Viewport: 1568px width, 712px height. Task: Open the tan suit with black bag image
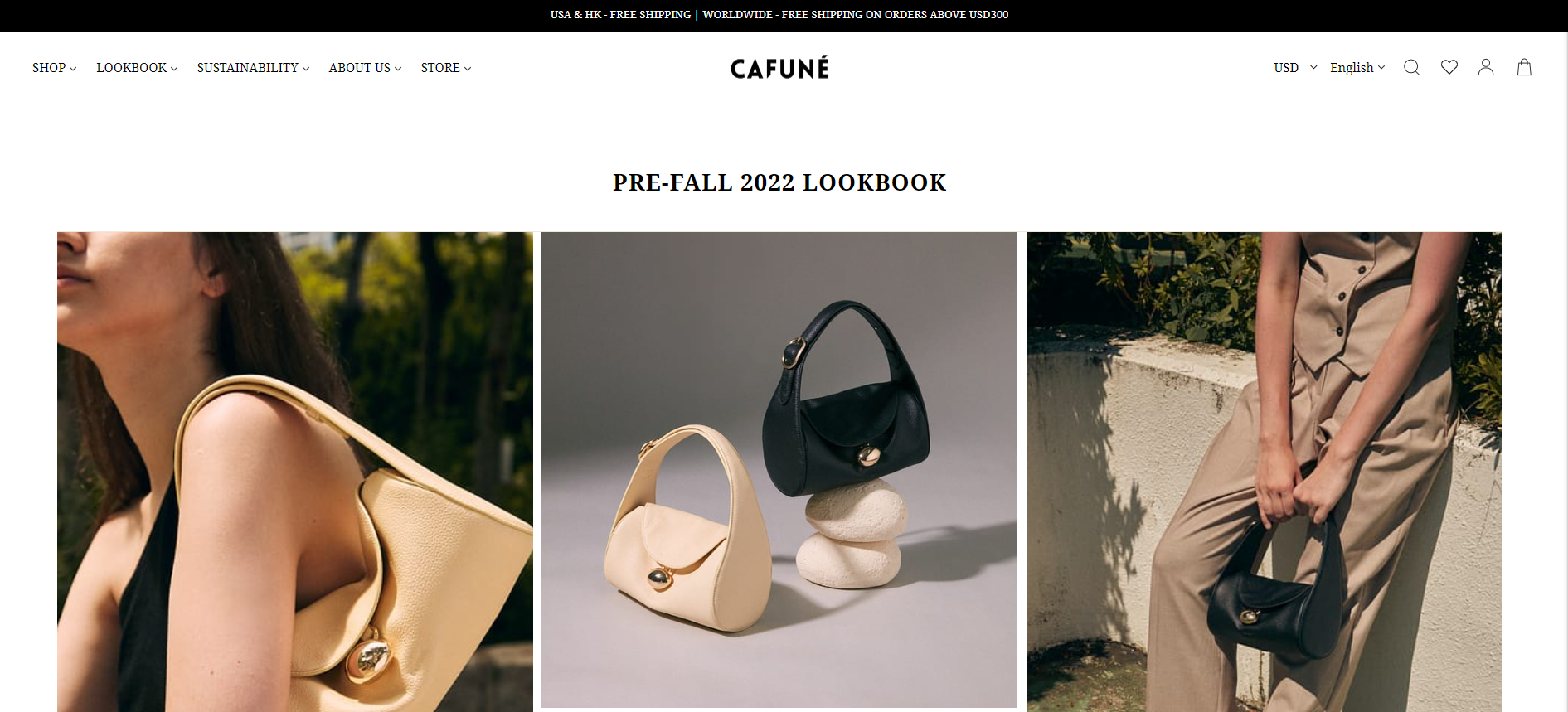tap(1265, 472)
